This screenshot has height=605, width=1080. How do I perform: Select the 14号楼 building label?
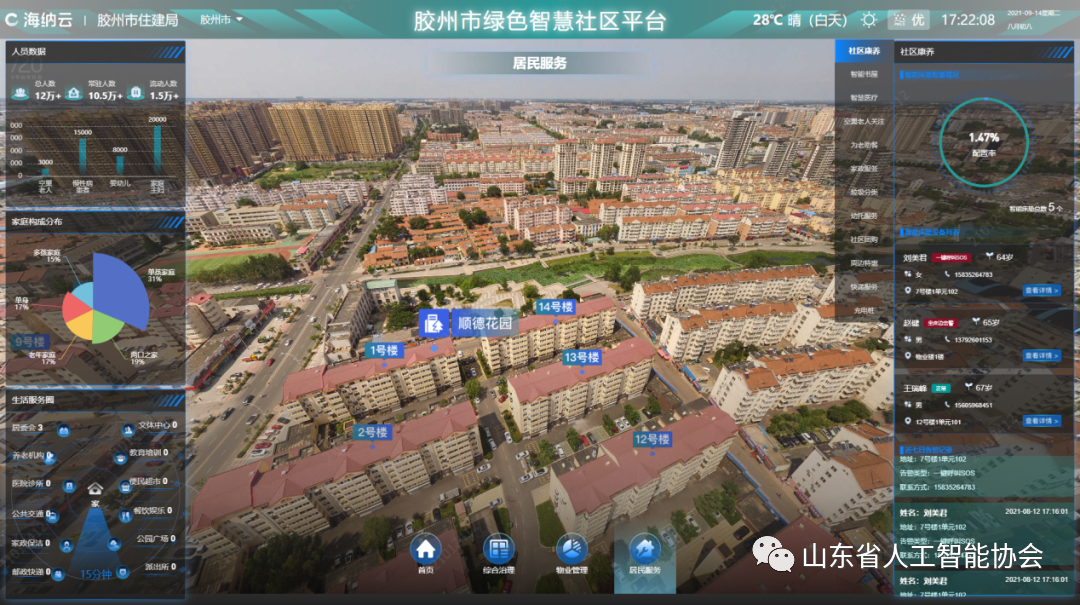click(x=555, y=307)
